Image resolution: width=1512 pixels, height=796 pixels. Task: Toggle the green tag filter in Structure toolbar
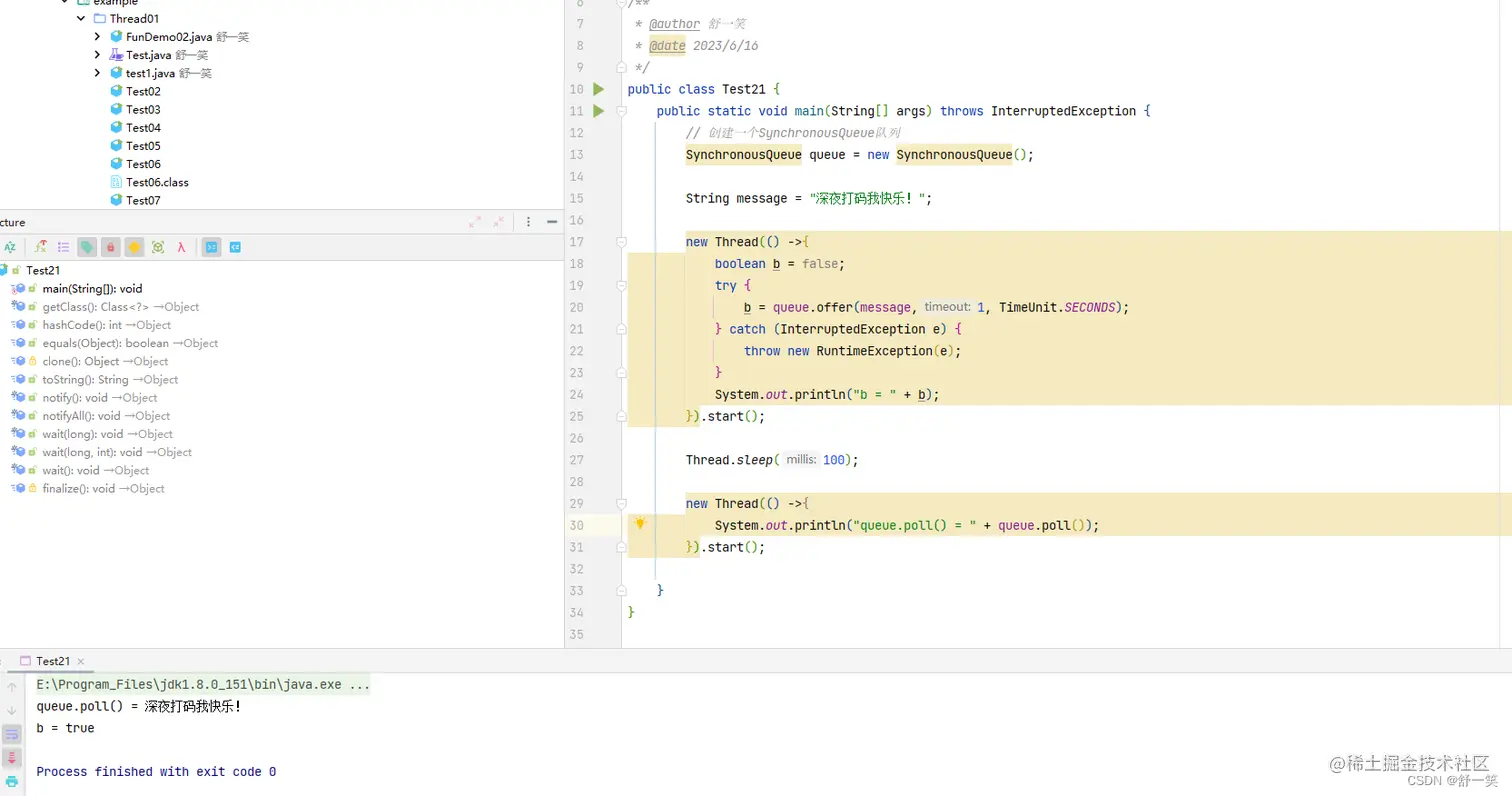tap(87, 247)
